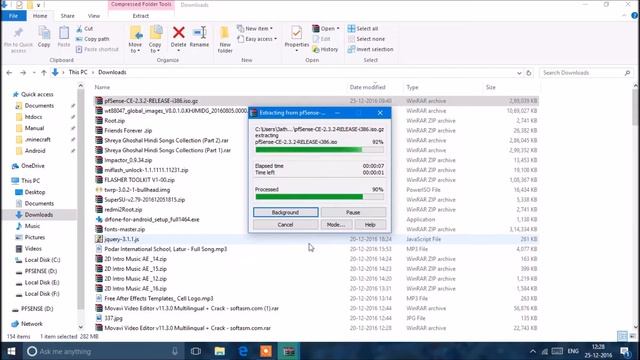Open Local Disk (C:) in sidebar
Image resolution: width=640 pixels, height=360 pixels.
click(x=42, y=260)
